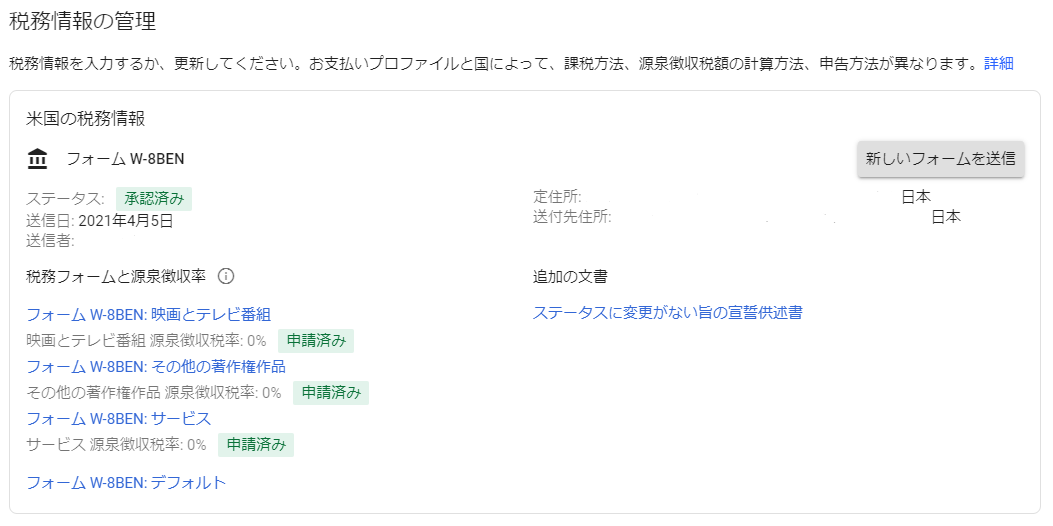The width and height of the screenshot is (1053, 526).
Task: Click the 送付先住所 label
Action: [x=572, y=216]
